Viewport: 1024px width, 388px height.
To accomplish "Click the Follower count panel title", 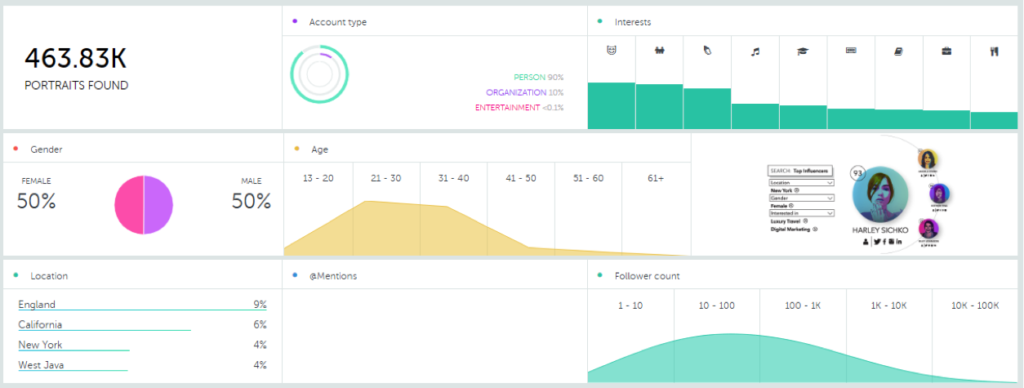I will (647, 276).
